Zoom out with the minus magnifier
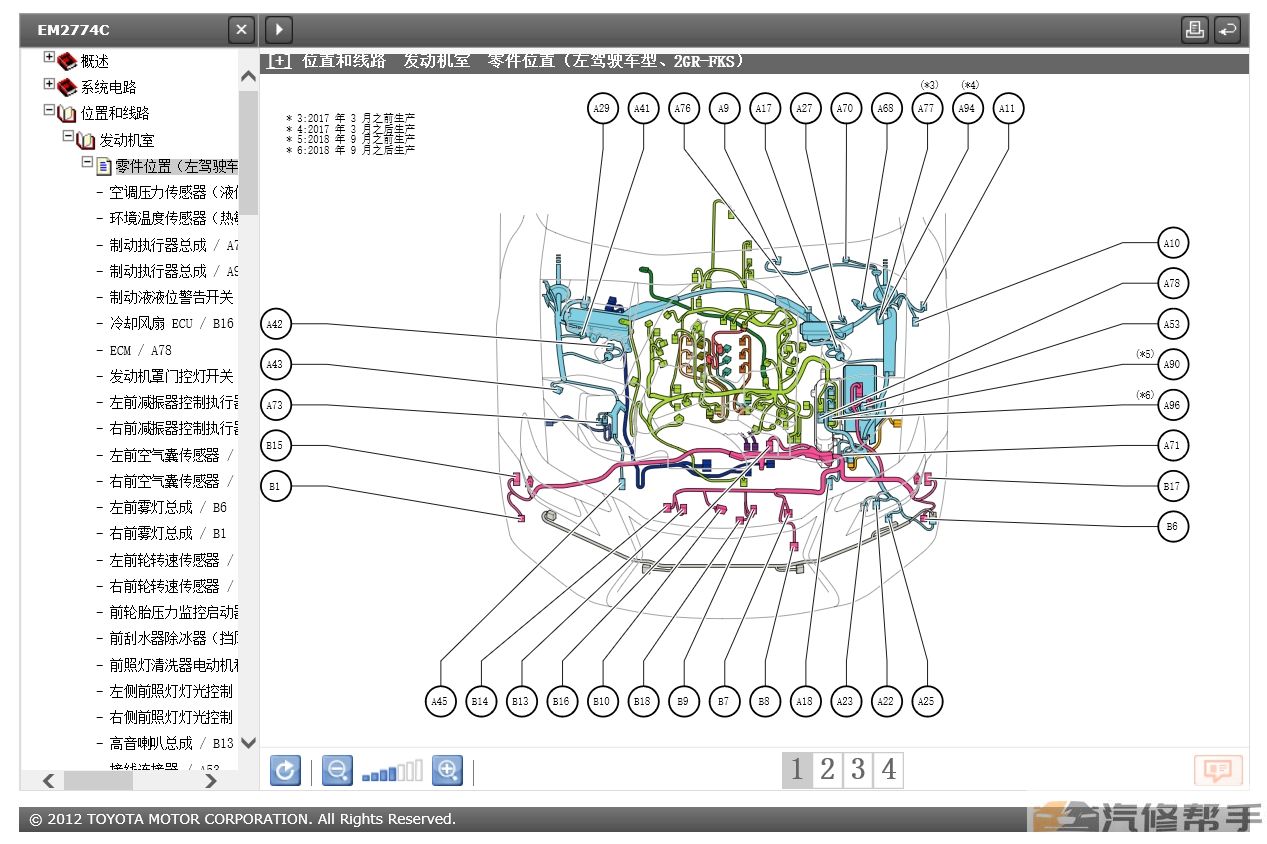Screen dimensions: 1267x844 [x=337, y=770]
